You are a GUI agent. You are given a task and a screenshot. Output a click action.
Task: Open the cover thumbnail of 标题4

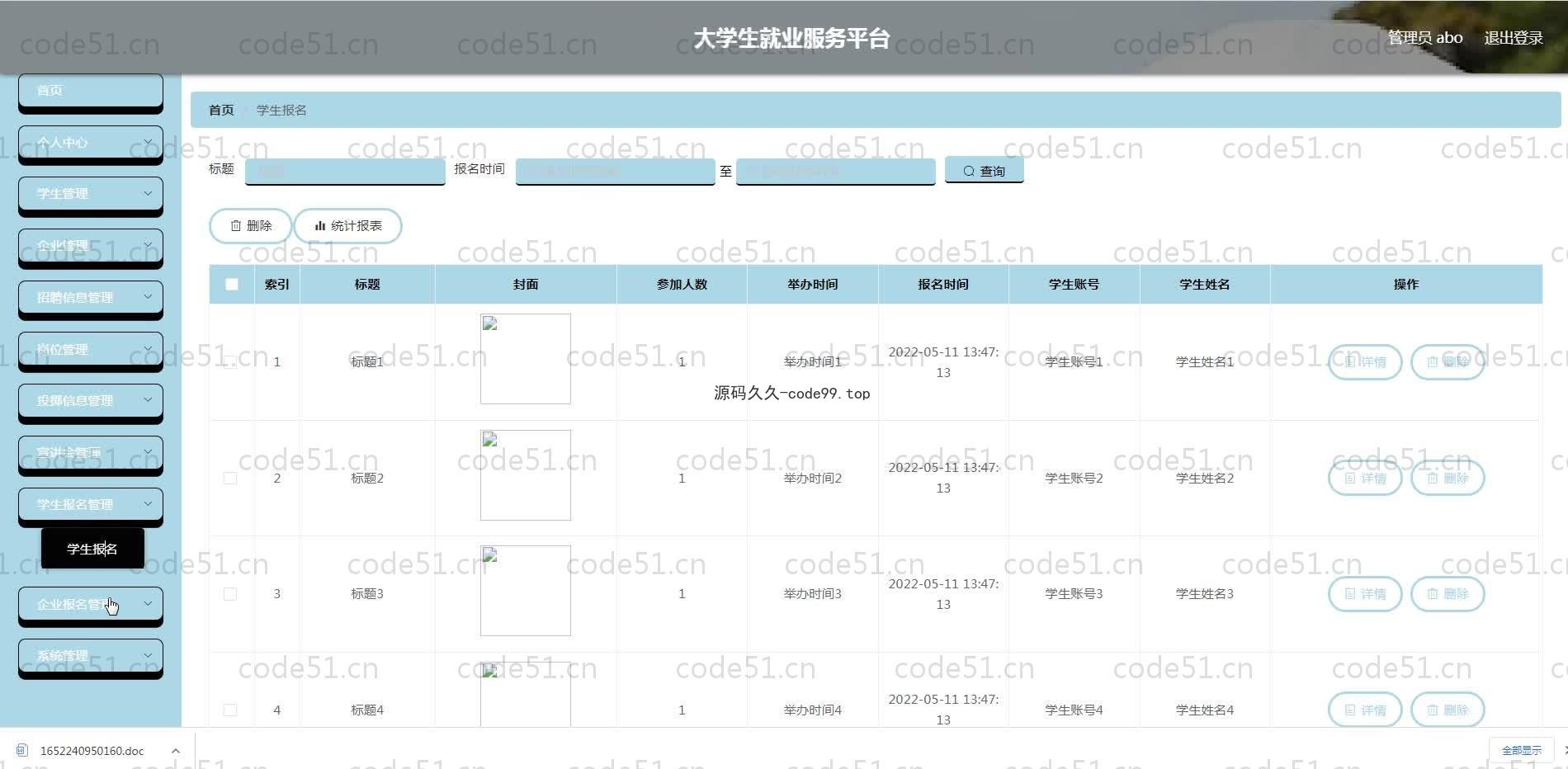pyautogui.click(x=526, y=694)
